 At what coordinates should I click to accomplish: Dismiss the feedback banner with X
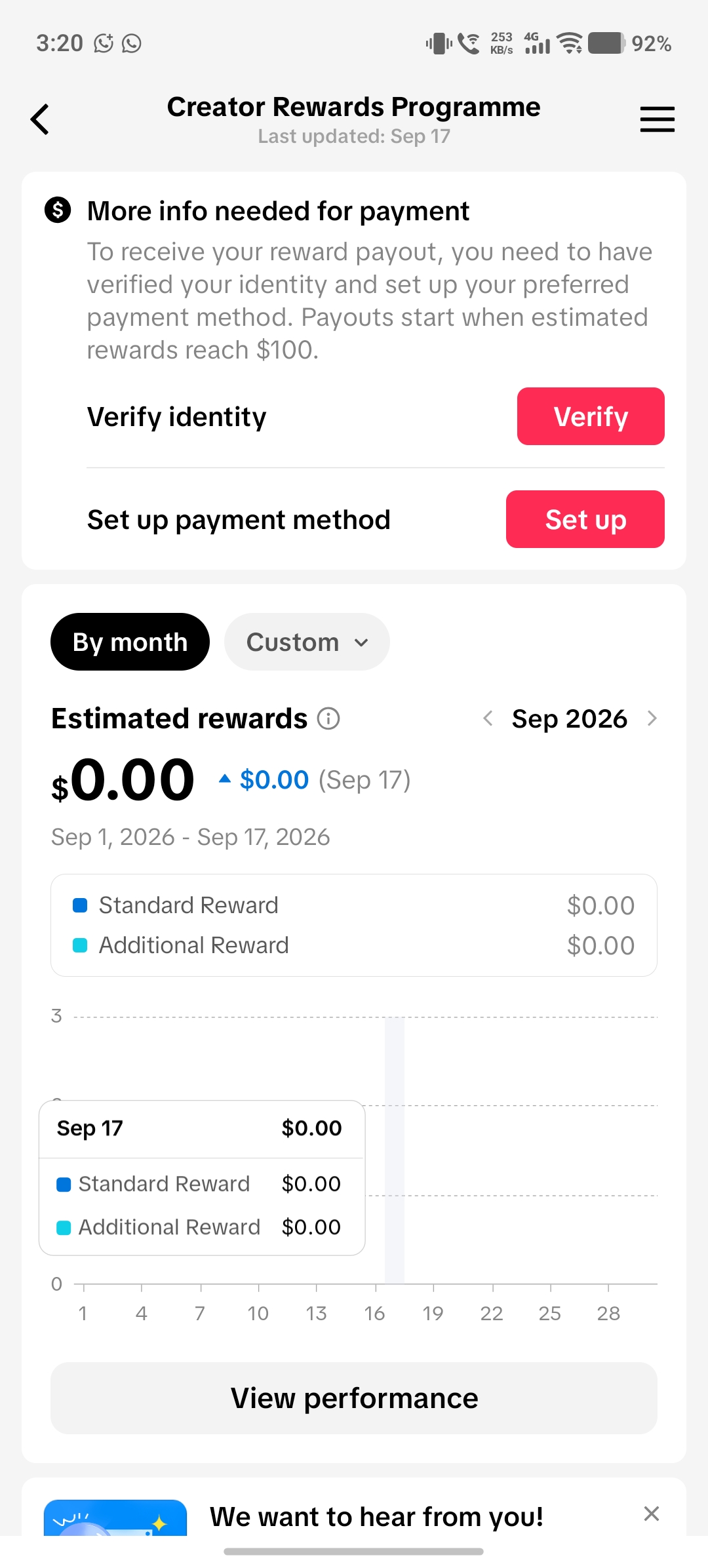651,1514
